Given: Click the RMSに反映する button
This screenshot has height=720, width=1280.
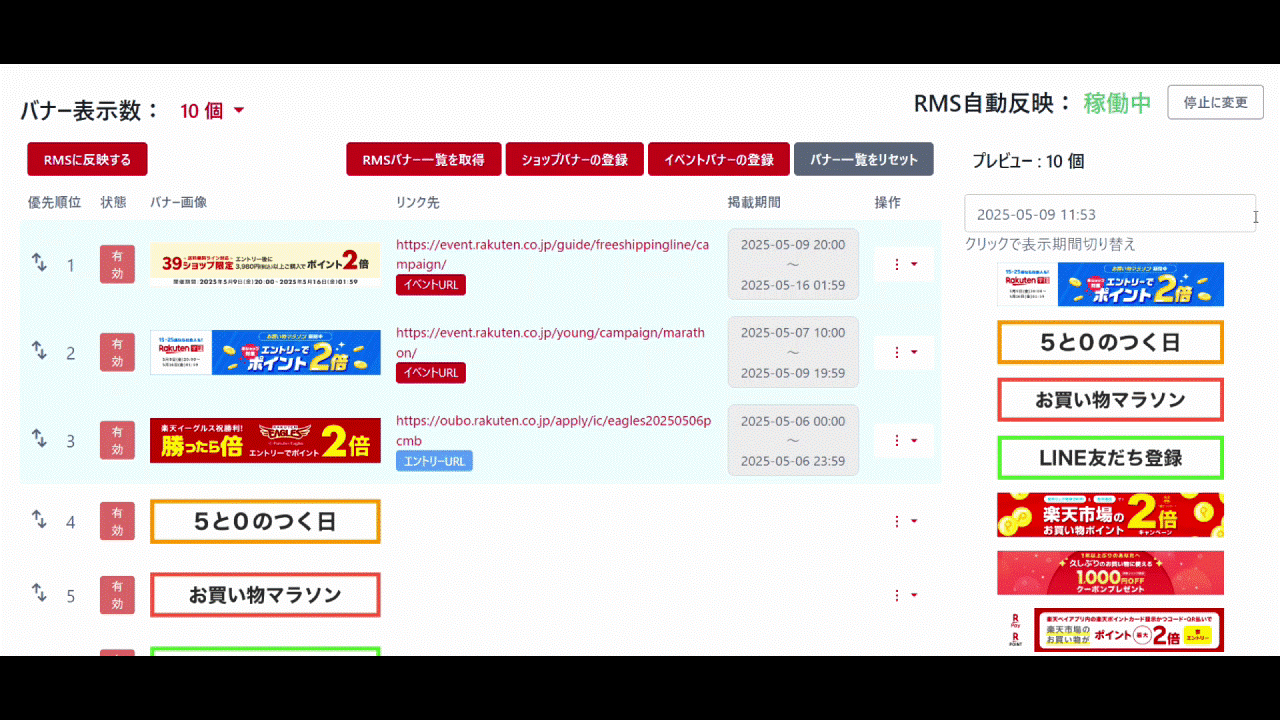Looking at the screenshot, I should tap(87, 159).
